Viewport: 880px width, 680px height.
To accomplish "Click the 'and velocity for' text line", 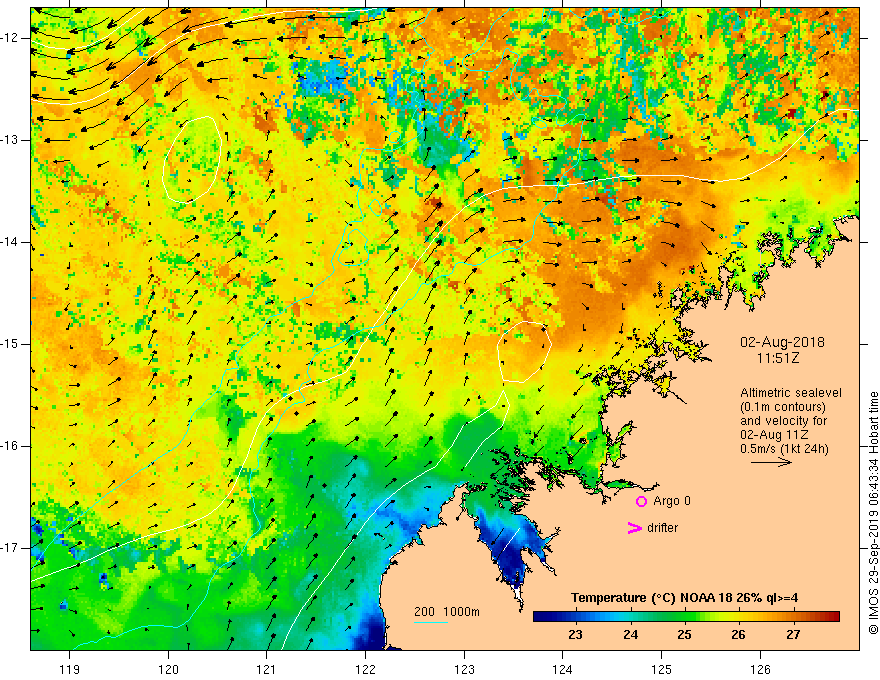I will [x=783, y=421].
